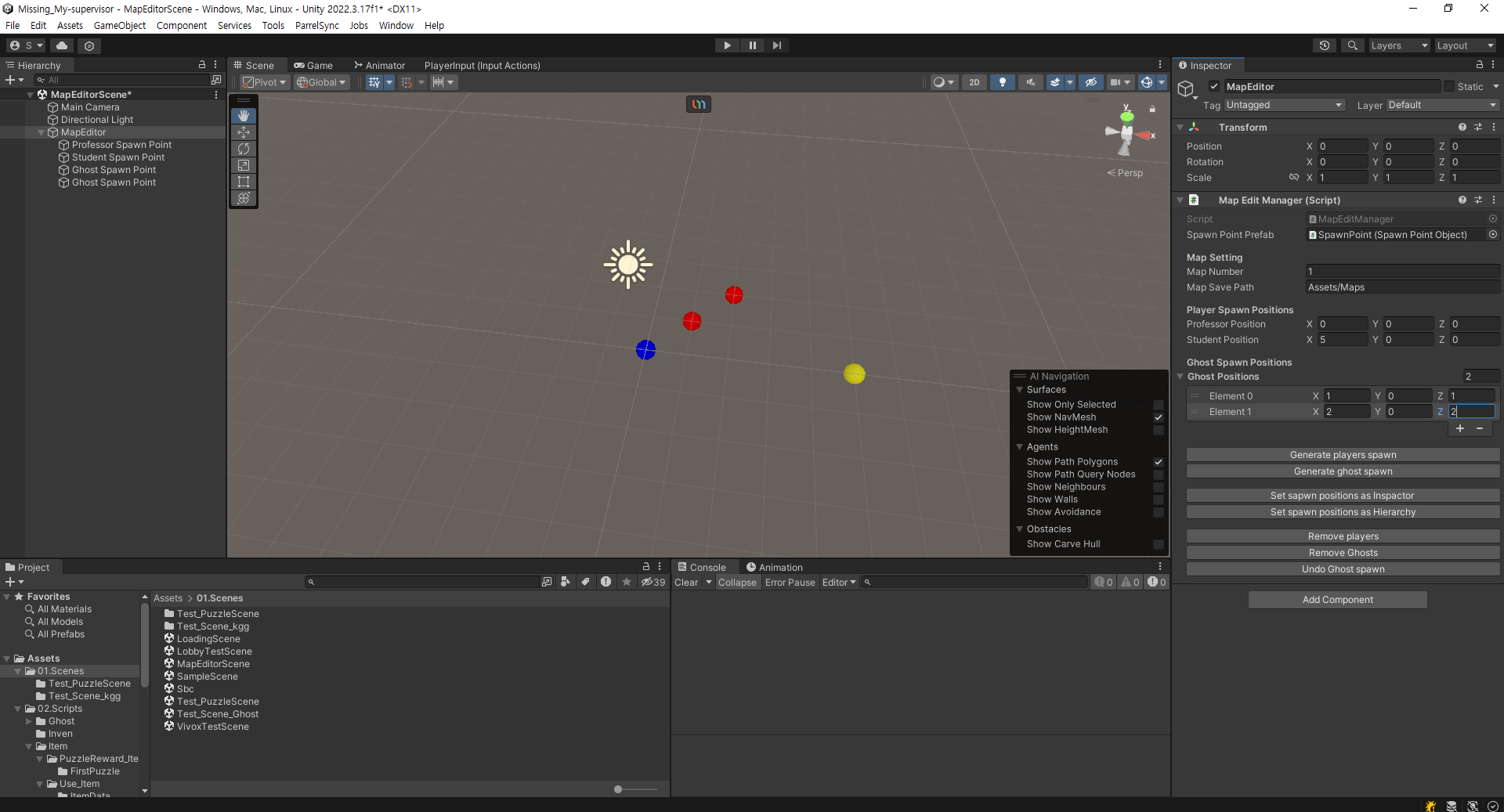This screenshot has height=812, width=1504.
Task: Toggle Show Only Selected checkbox
Action: (x=1159, y=405)
